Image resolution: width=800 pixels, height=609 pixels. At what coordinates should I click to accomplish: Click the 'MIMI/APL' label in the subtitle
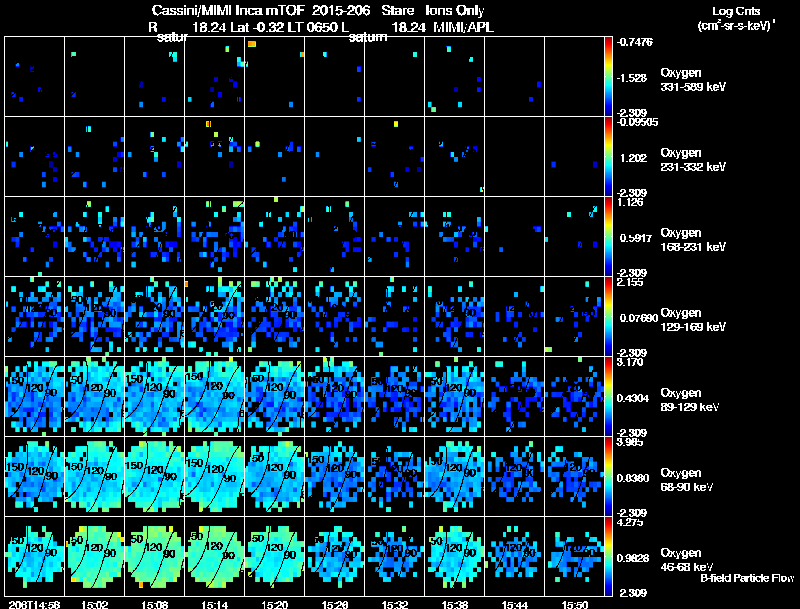(x=463, y=27)
